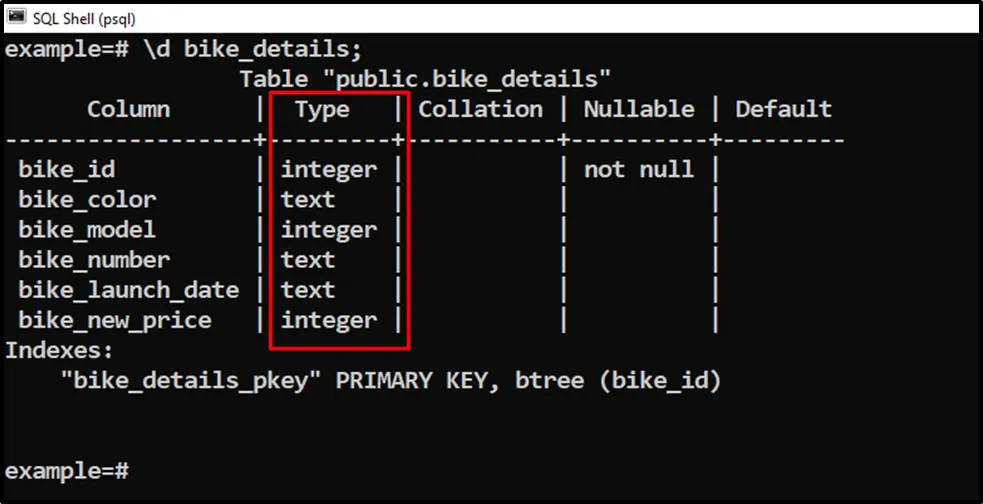983x504 pixels.
Task: Click the "Type" column header
Action: (322, 109)
